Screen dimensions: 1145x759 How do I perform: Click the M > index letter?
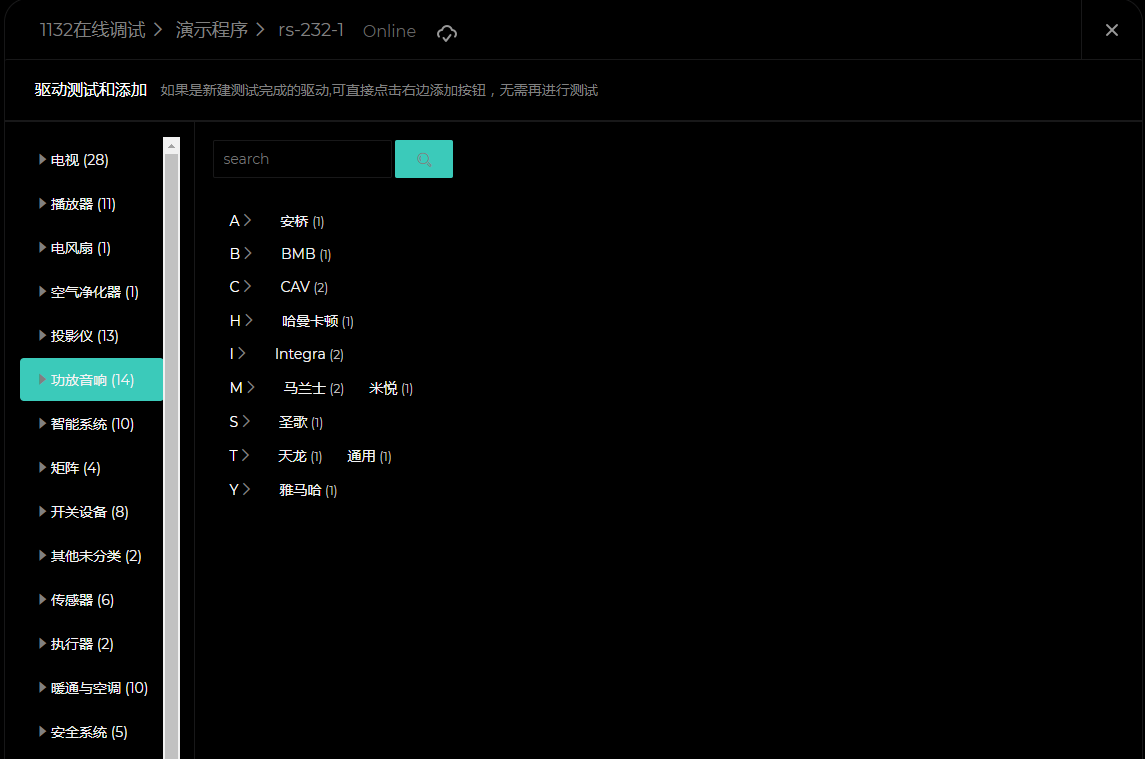coord(242,388)
